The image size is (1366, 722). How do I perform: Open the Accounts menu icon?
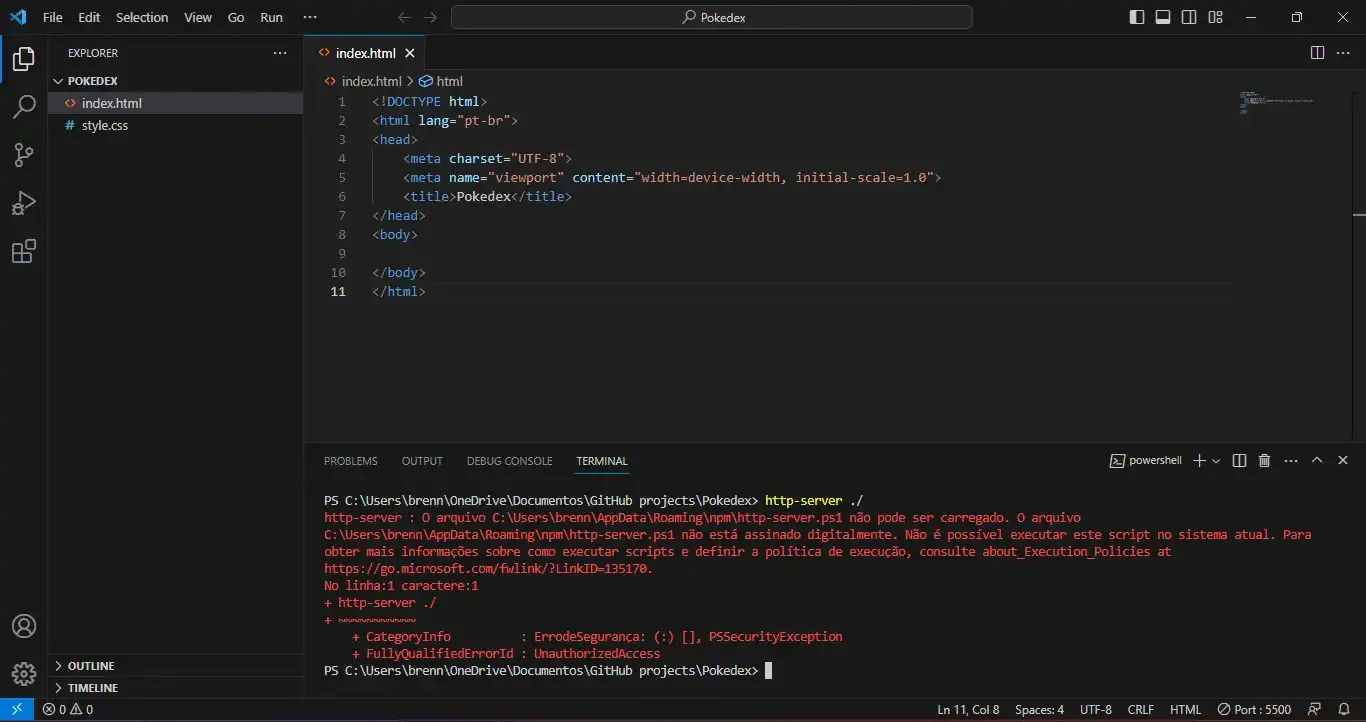(x=23, y=626)
